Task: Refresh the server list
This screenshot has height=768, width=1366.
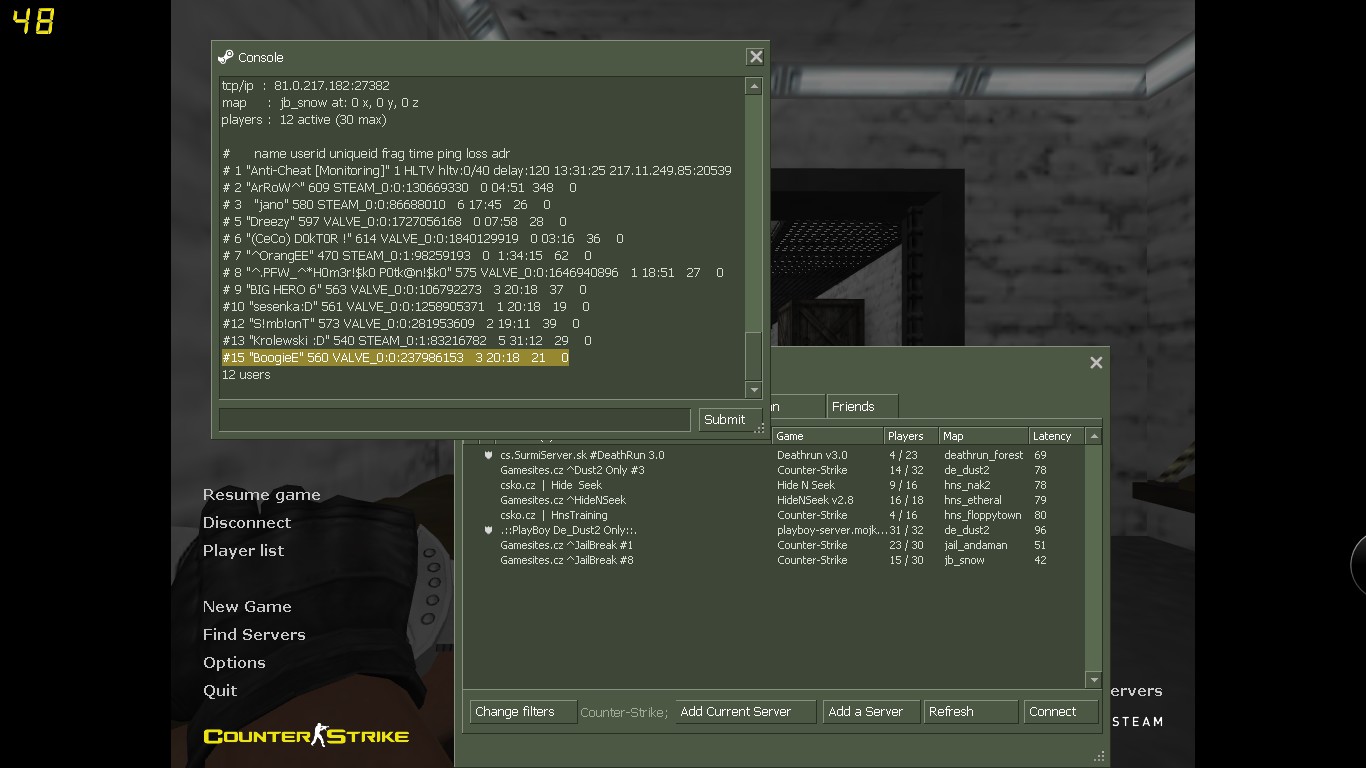Action: tap(970, 712)
